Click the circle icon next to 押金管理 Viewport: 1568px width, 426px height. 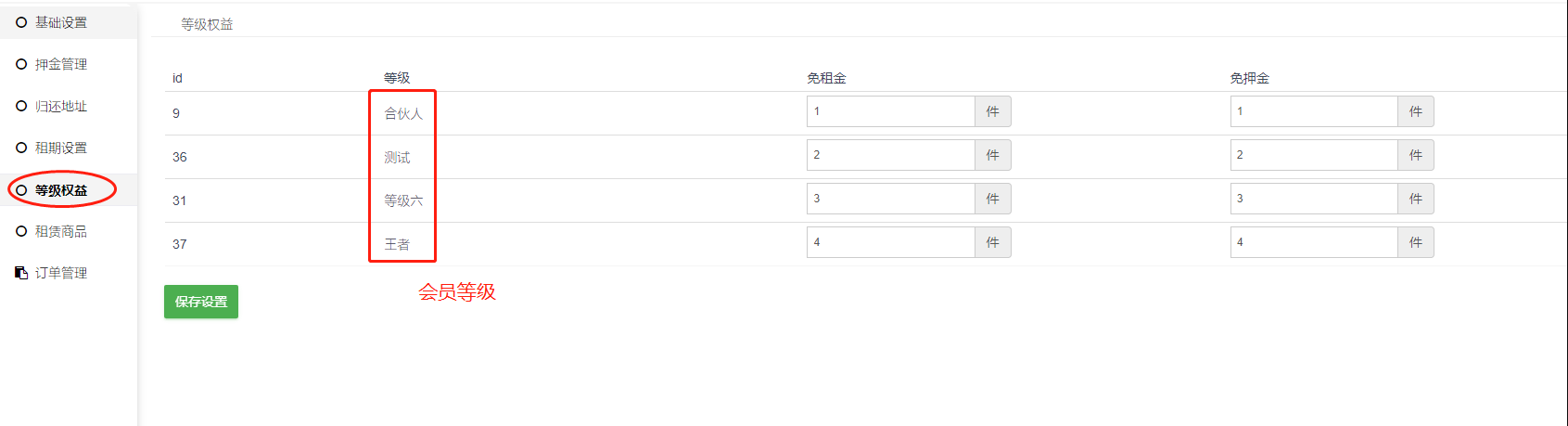[21, 64]
